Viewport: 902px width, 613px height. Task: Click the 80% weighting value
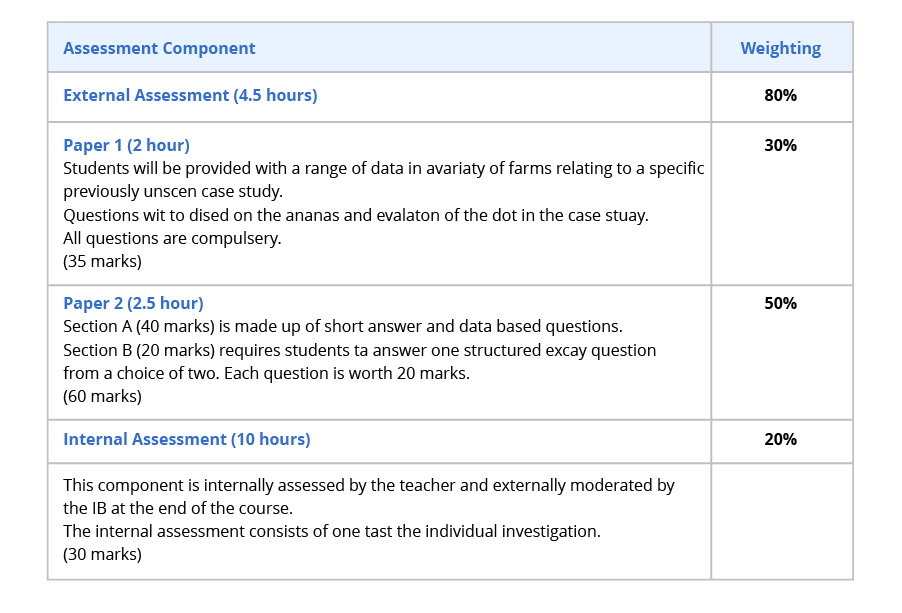(780, 96)
